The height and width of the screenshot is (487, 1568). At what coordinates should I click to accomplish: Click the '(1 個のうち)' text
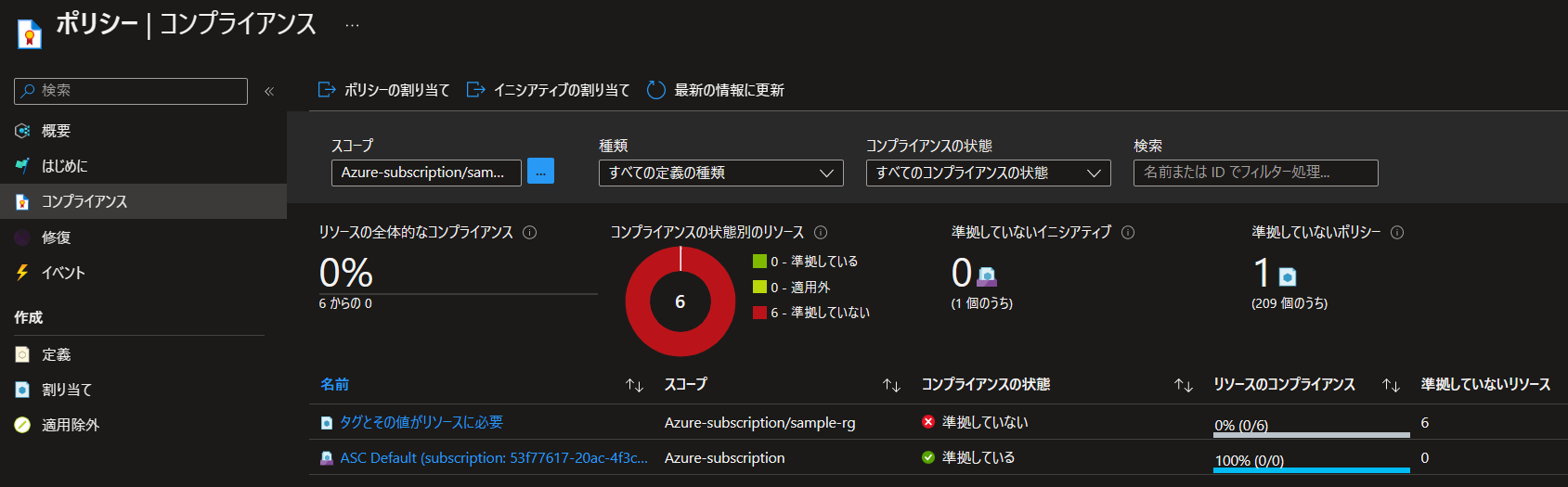[x=982, y=303]
